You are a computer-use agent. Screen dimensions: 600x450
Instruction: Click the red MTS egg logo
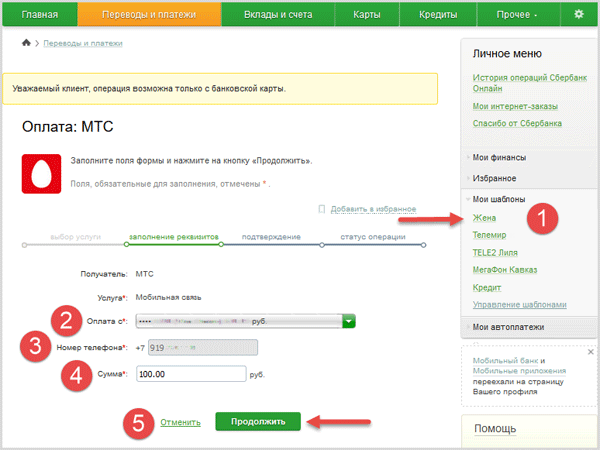pyautogui.click(x=41, y=174)
